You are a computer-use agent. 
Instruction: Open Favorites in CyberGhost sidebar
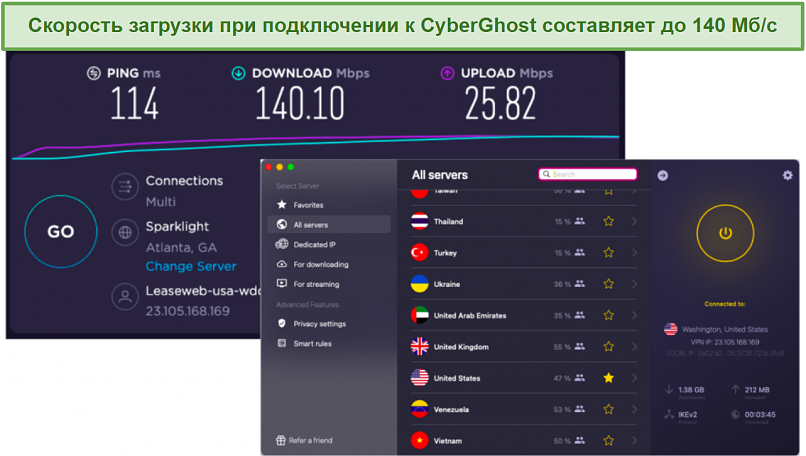[329, 205]
